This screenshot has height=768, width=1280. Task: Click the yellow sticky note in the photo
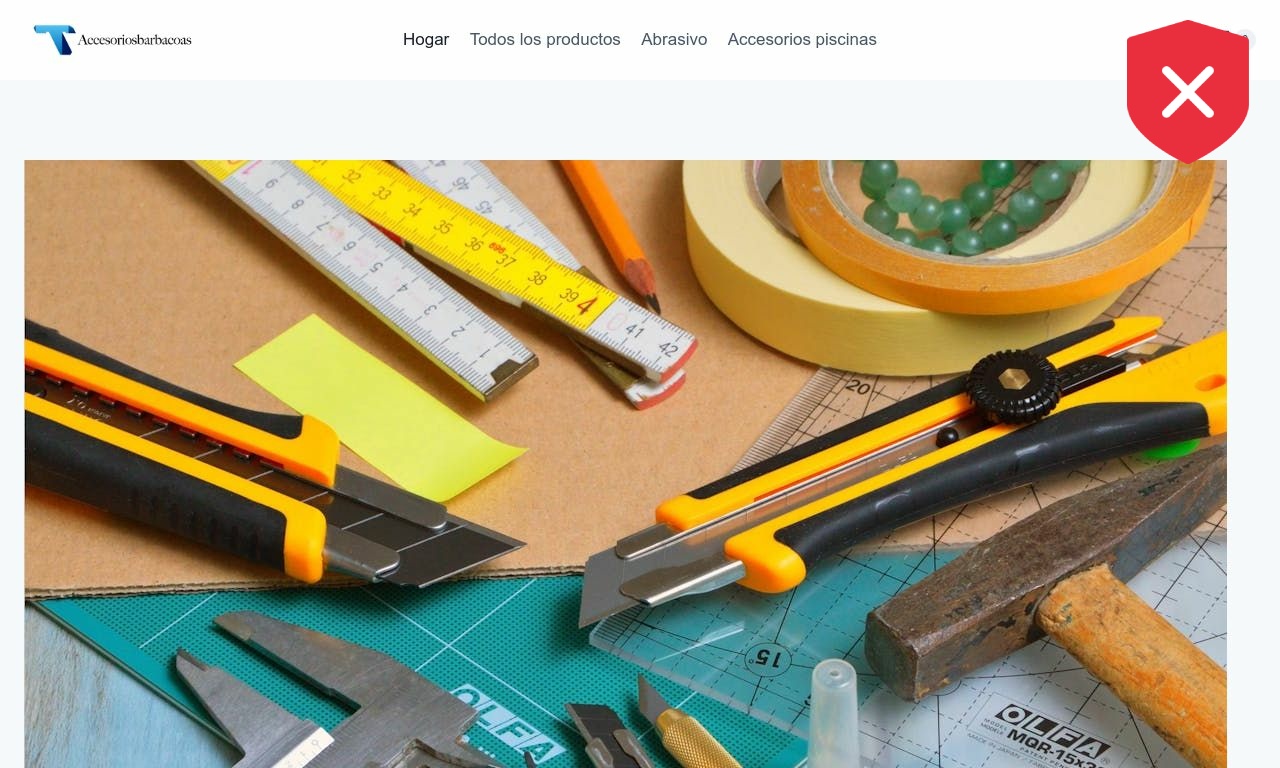(x=380, y=408)
